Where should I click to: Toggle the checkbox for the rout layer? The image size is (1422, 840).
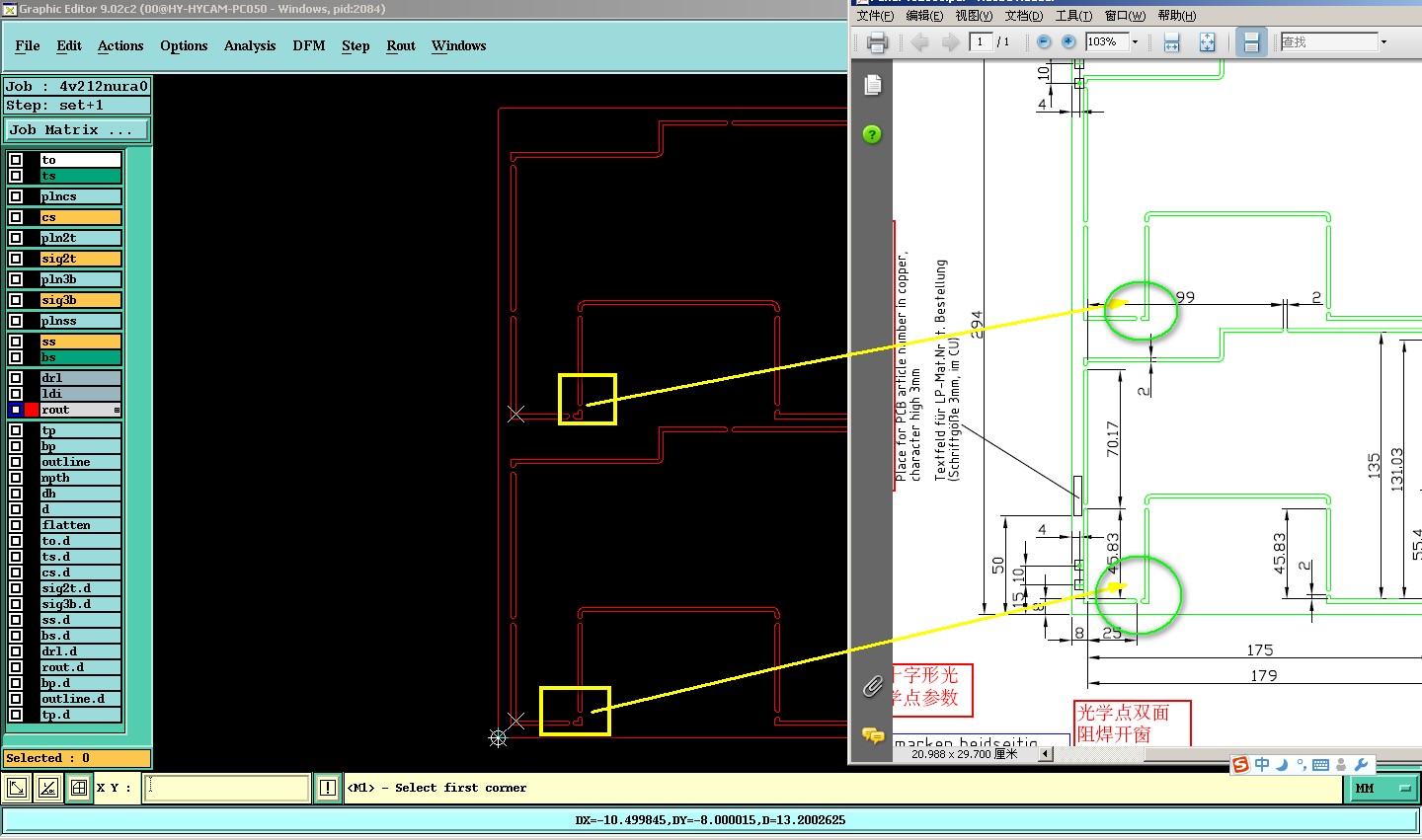tap(16, 410)
